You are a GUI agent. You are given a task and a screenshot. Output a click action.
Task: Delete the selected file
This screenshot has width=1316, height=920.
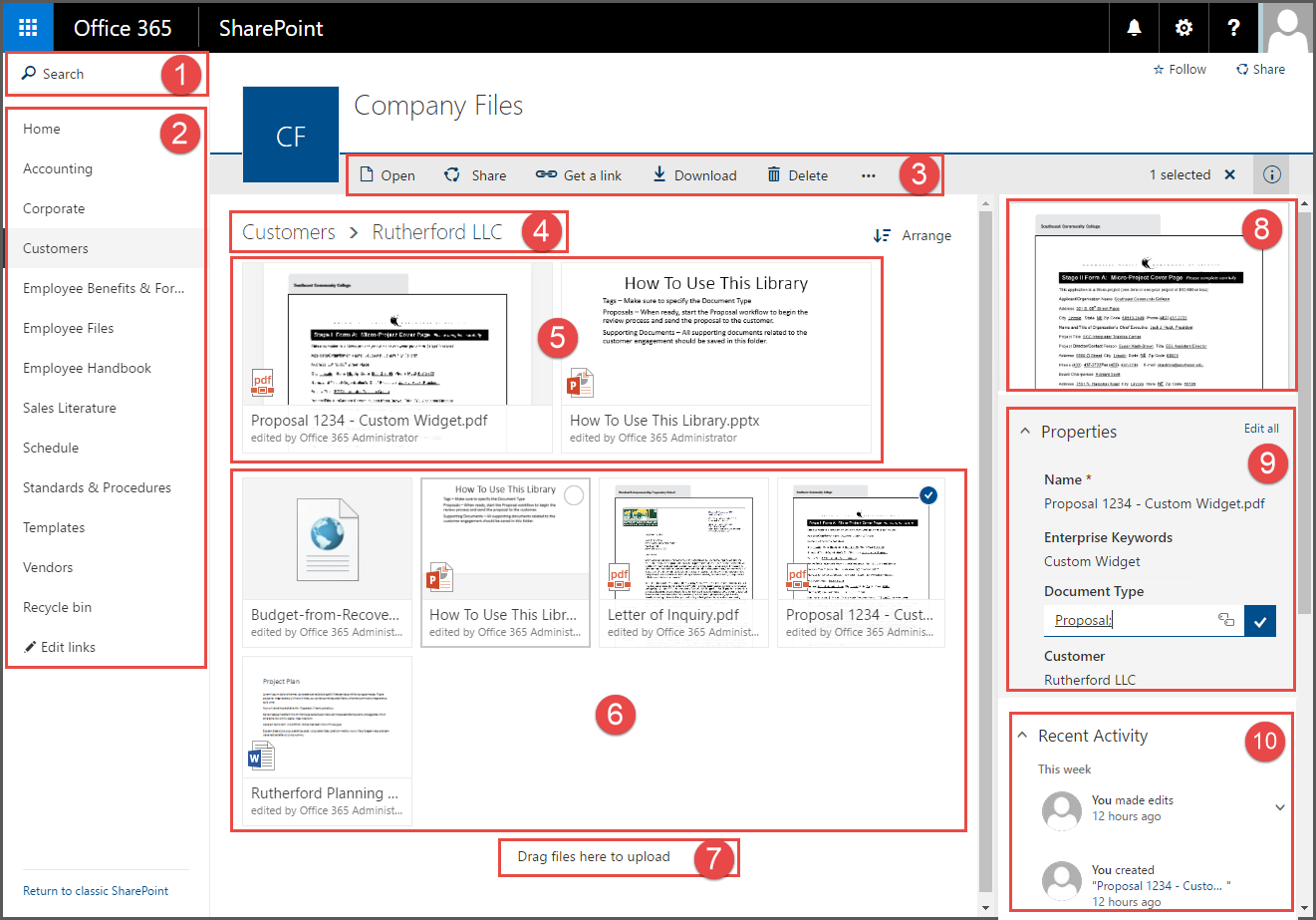point(797,175)
